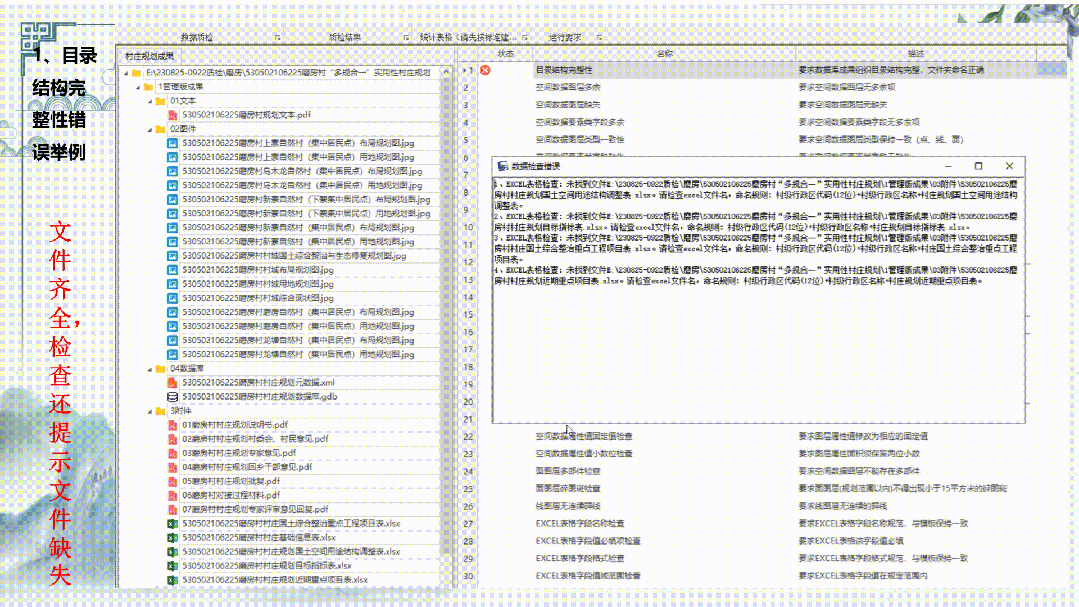
Task: Close the 数据检查错误 dialog
Action: pyautogui.click(x=1009, y=166)
